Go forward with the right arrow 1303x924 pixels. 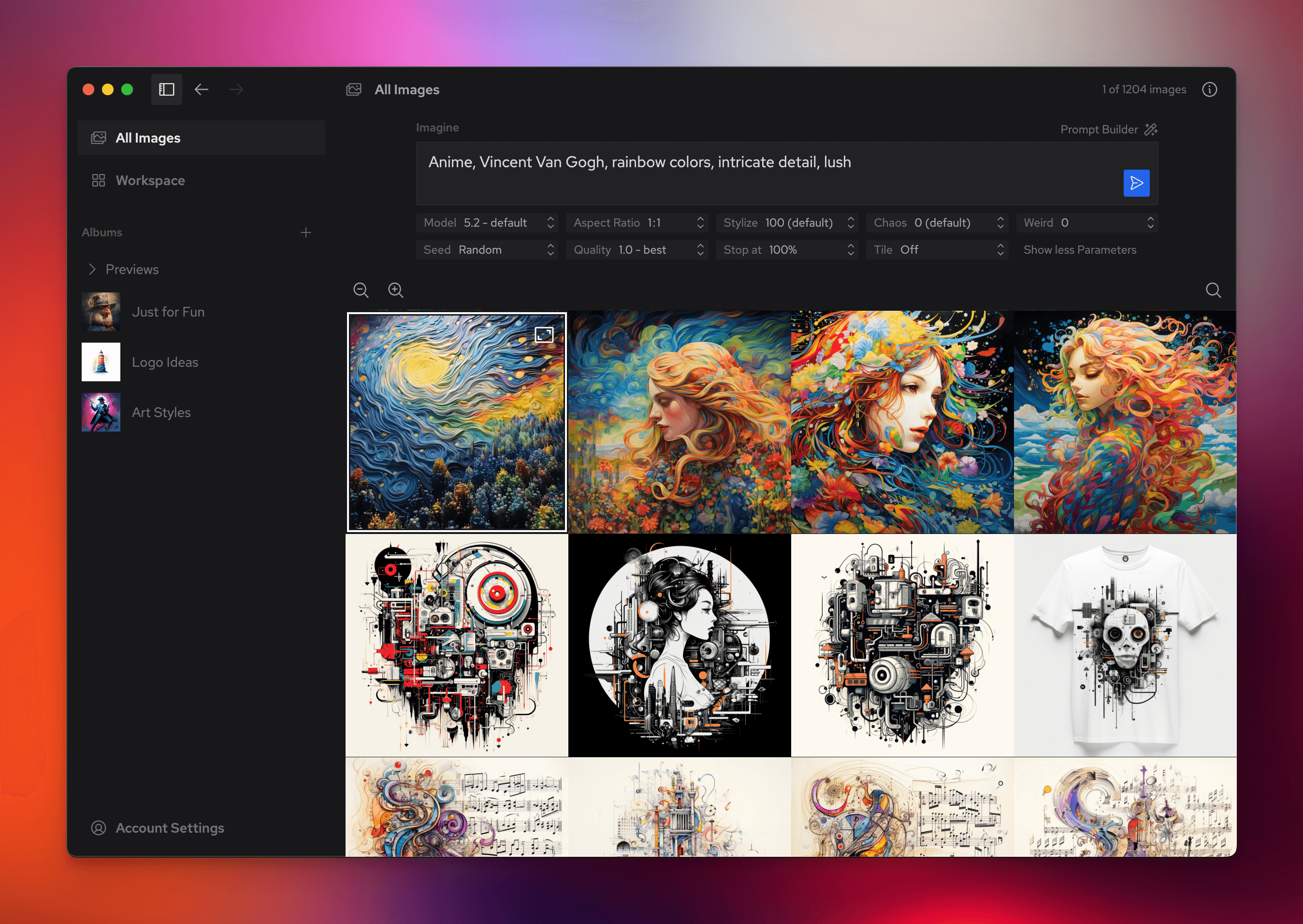click(x=236, y=89)
